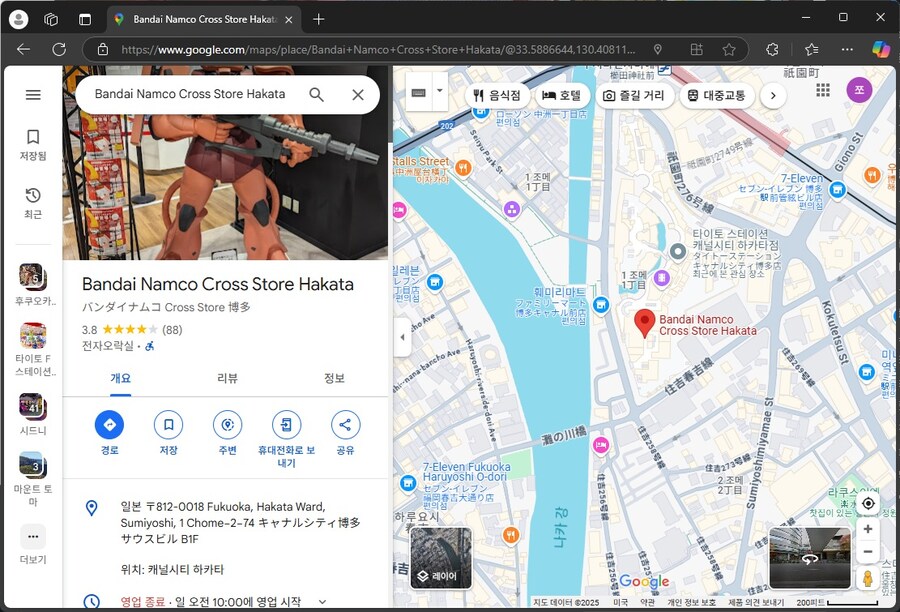Open the 개인 정보 보호 privacy link
Image resolution: width=900 pixels, height=612 pixels.
pyautogui.click(x=691, y=602)
